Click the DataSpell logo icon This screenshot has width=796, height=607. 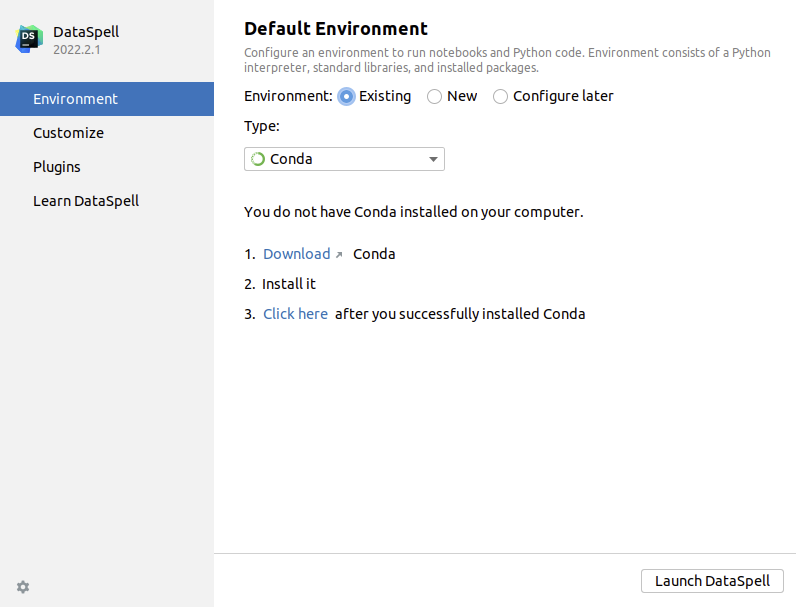(x=30, y=39)
